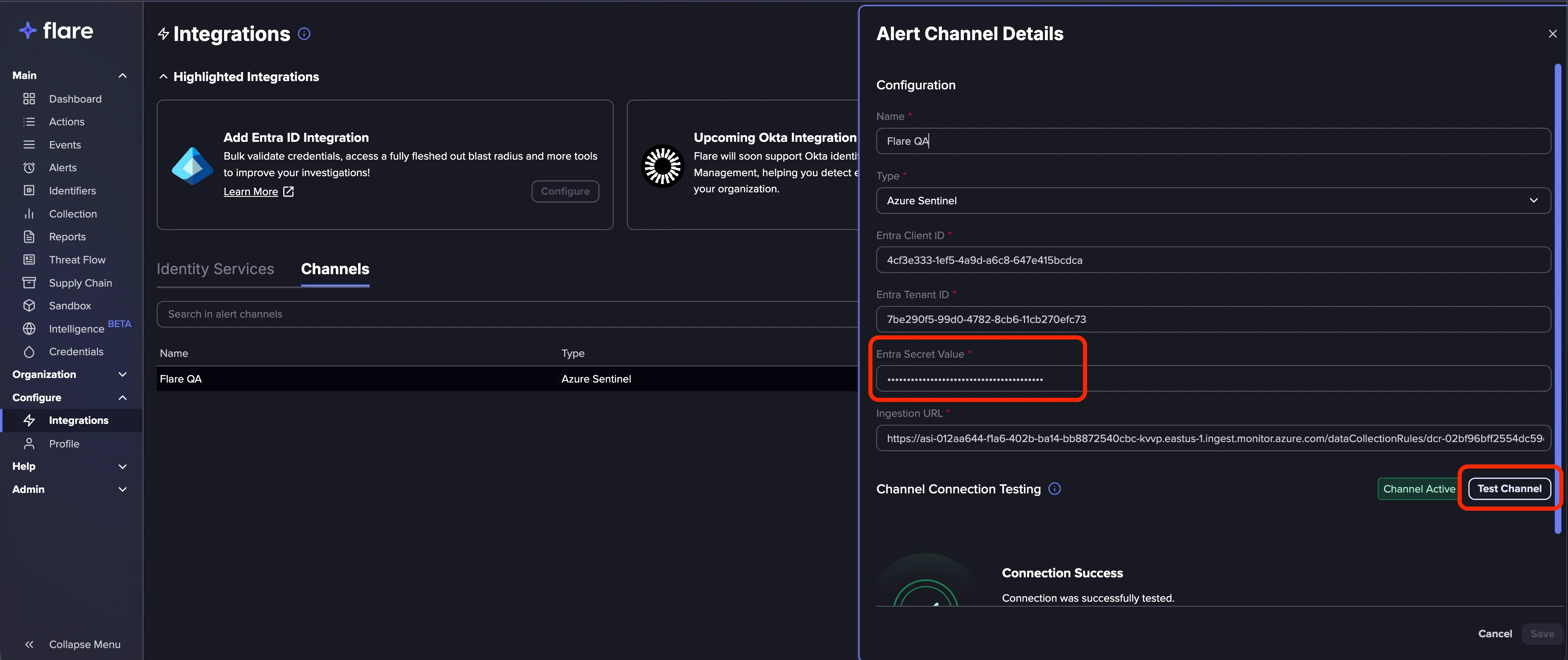This screenshot has height=660, width=1568.
Task: Open the Learn More link for Entra ID
Action: pos(258,192)
